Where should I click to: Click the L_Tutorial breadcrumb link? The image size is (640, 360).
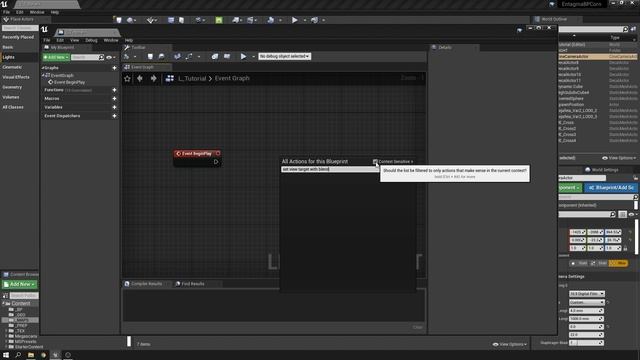(192, 78)
